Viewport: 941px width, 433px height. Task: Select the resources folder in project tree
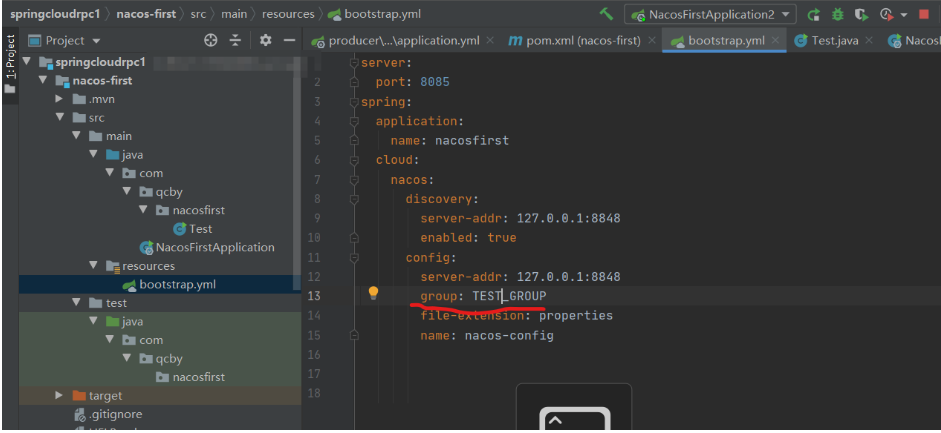tap(140, 266)
